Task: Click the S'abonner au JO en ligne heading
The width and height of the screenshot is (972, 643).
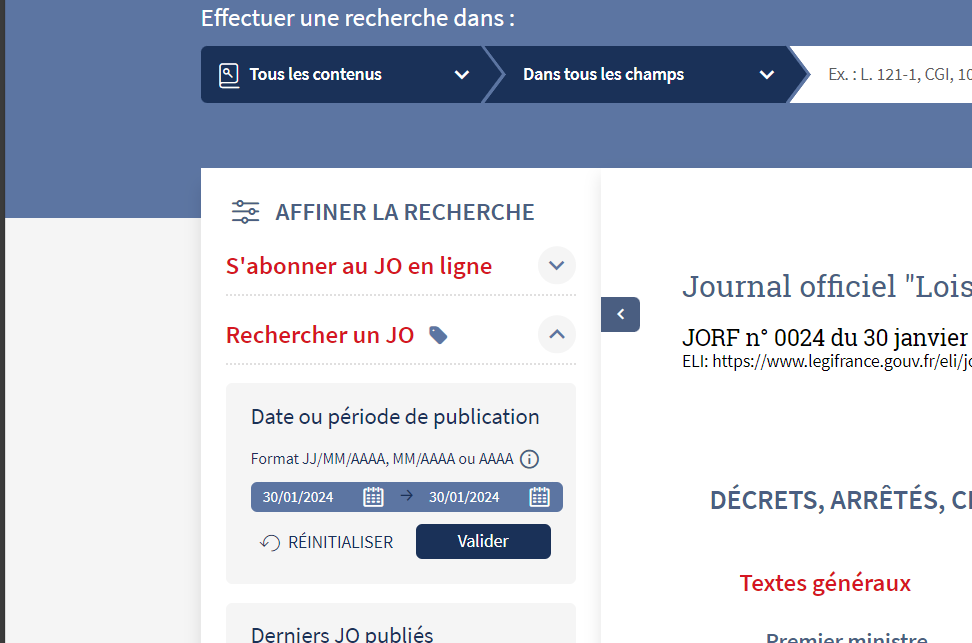Action: tap(359, 266)
